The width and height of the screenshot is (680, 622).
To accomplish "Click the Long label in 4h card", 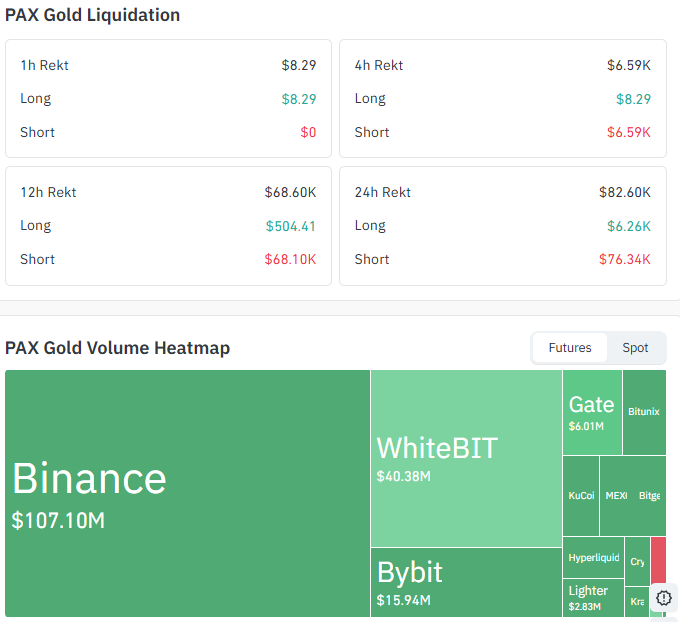I will point(370,99).
